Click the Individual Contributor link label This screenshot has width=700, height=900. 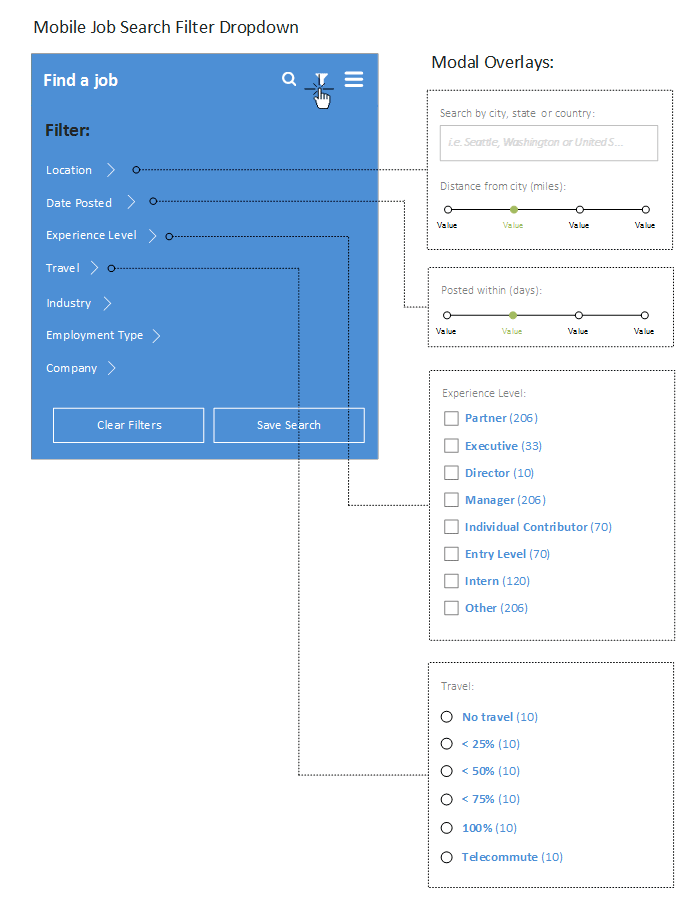click(x=526, y=527)
